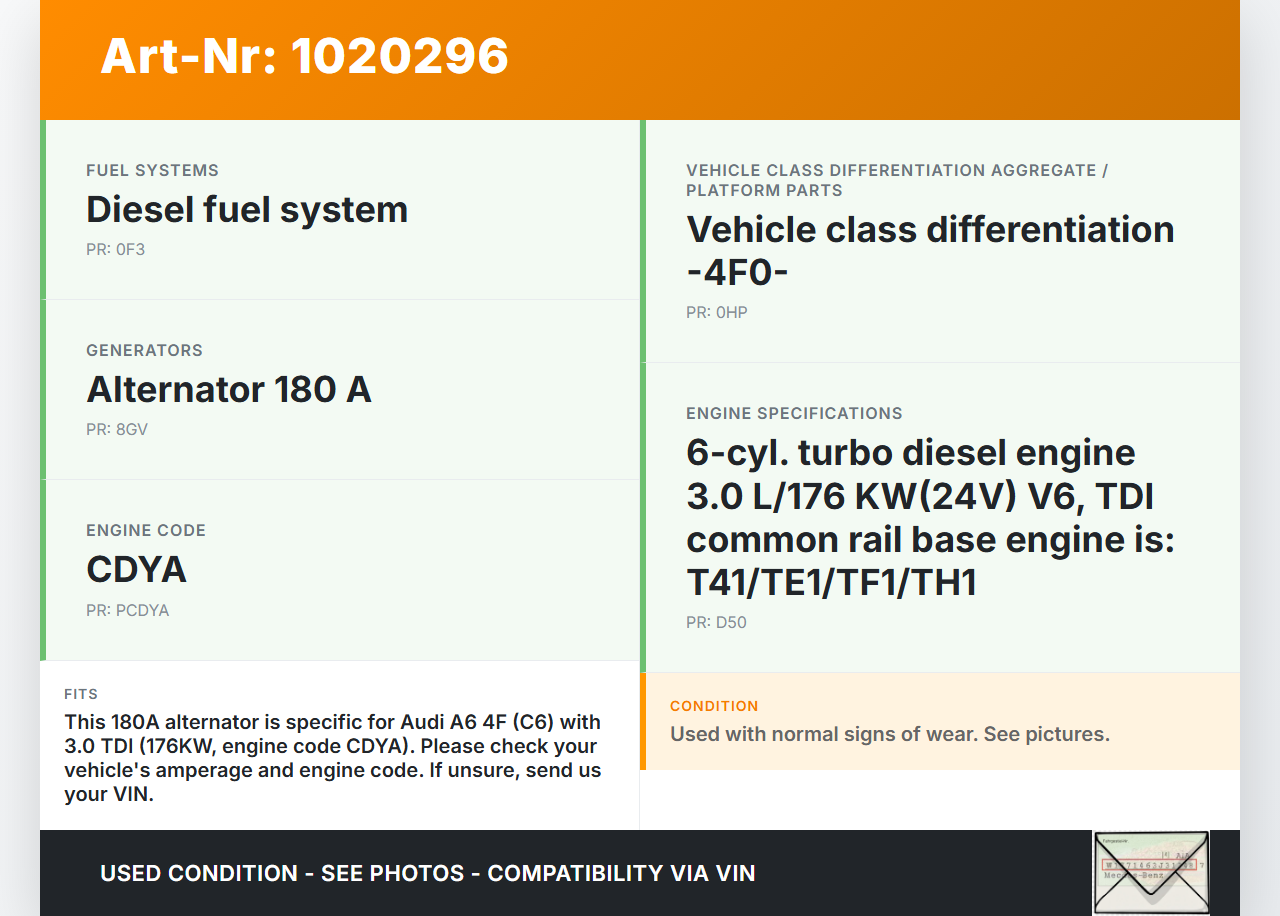The image size is (1280, 916).
Task: Click the Vehicle class differentiation -4F0- heading
Action: (930, 250)
